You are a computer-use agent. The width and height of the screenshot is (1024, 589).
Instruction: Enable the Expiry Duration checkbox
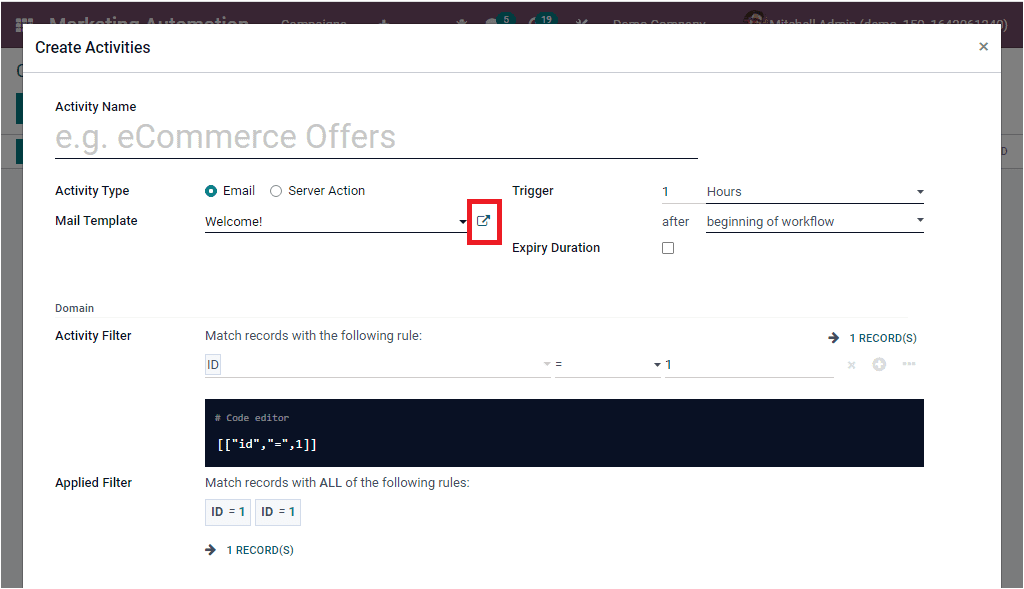[667, 248]
